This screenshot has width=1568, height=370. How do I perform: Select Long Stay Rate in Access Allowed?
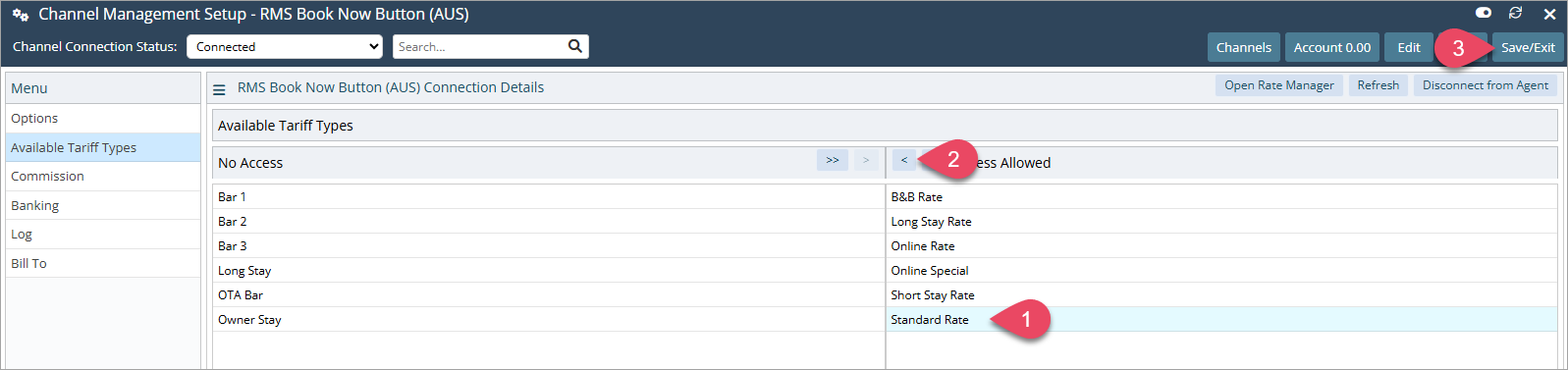click(1221, 221)
